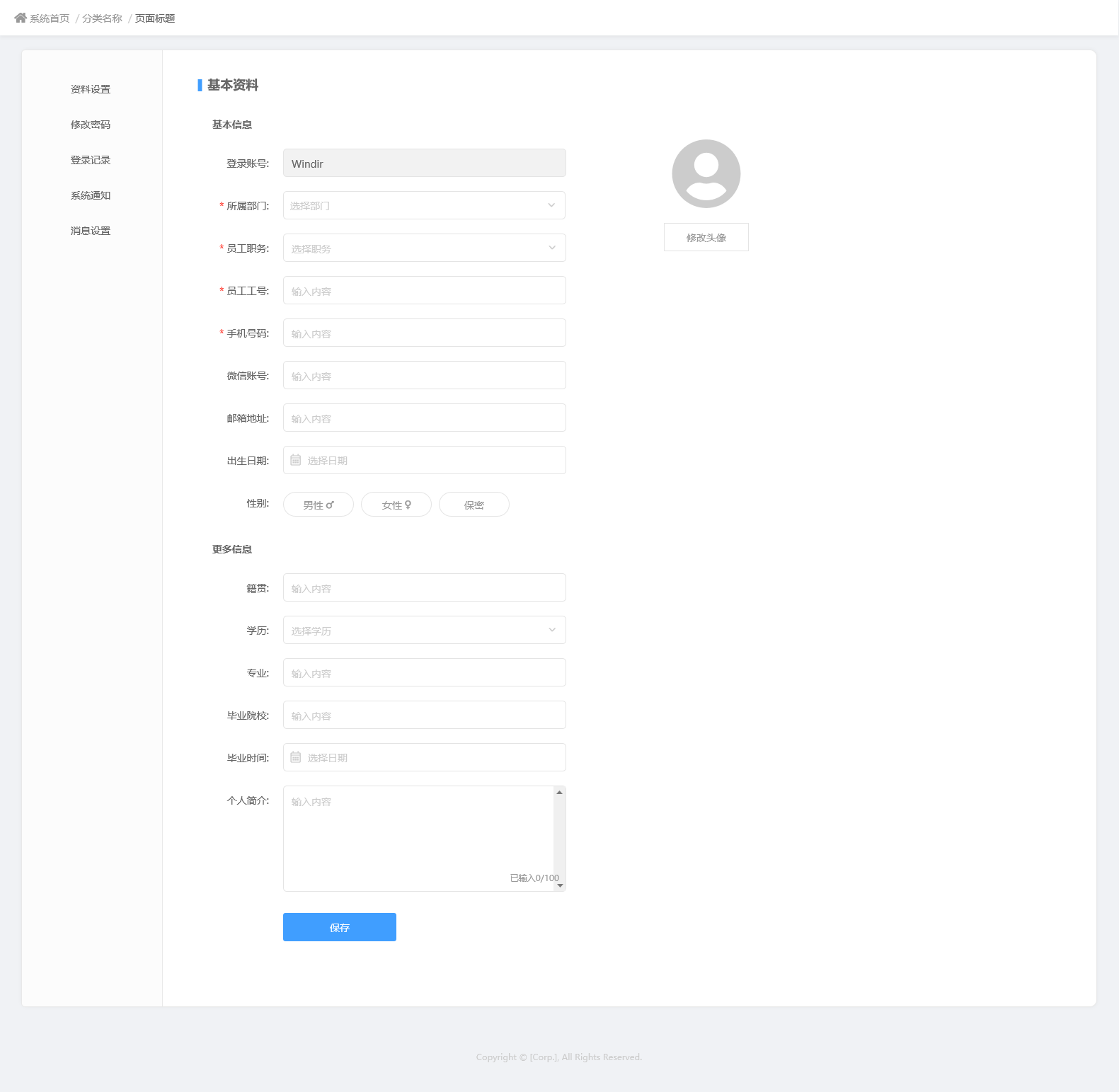Screen dimensions: 1119x1092
Task: Focus the 毕业院校 input field
Action: coord(425,715)
